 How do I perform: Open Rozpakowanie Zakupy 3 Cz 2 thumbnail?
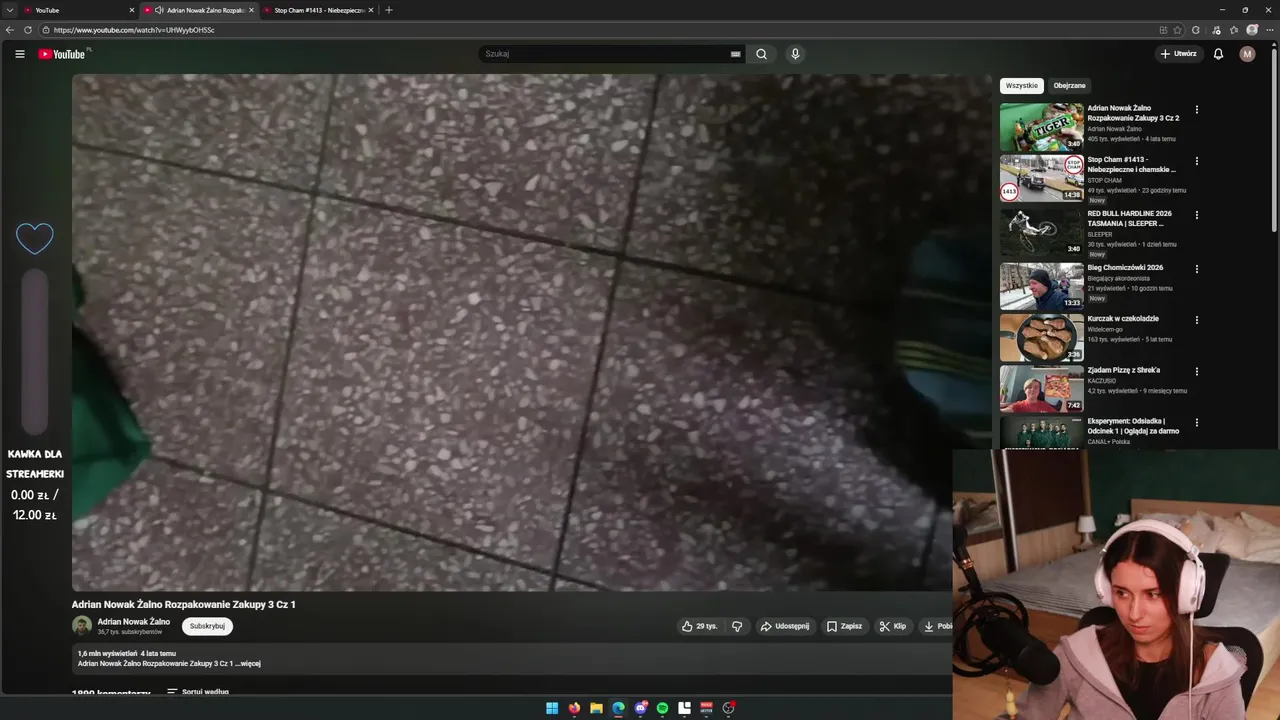click(1042, 127)
